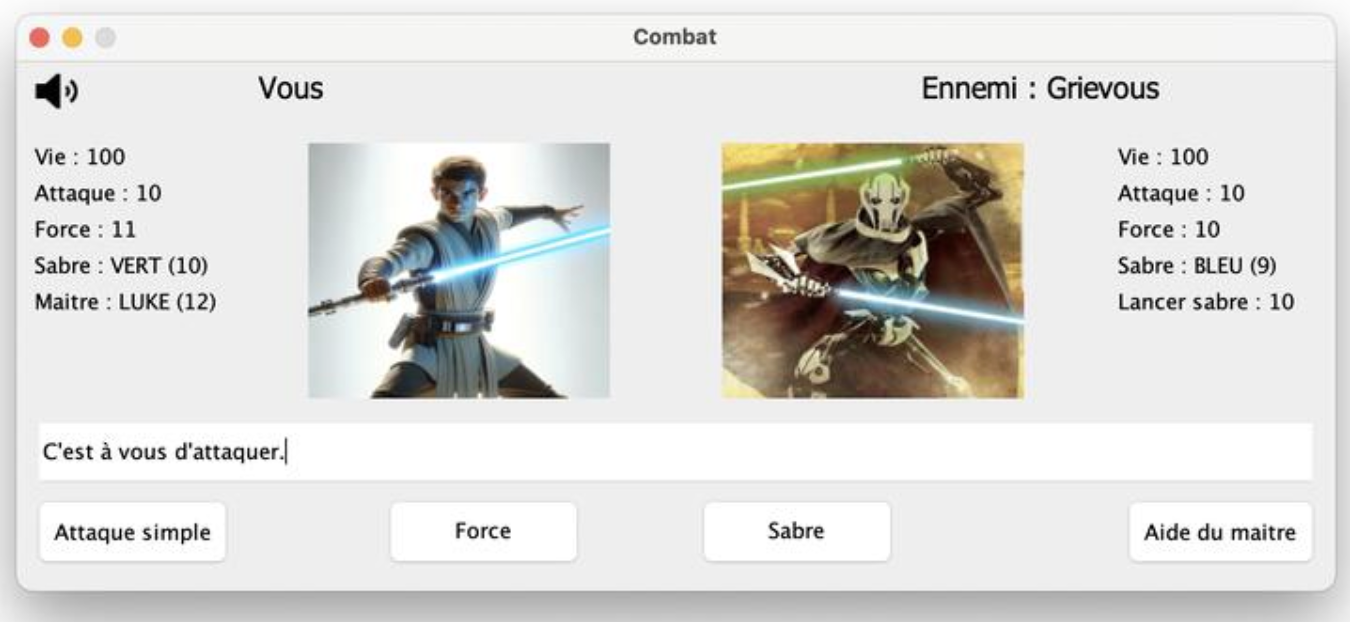Click the enemy Sabre : BLEU (9) label

(1197, 266)
